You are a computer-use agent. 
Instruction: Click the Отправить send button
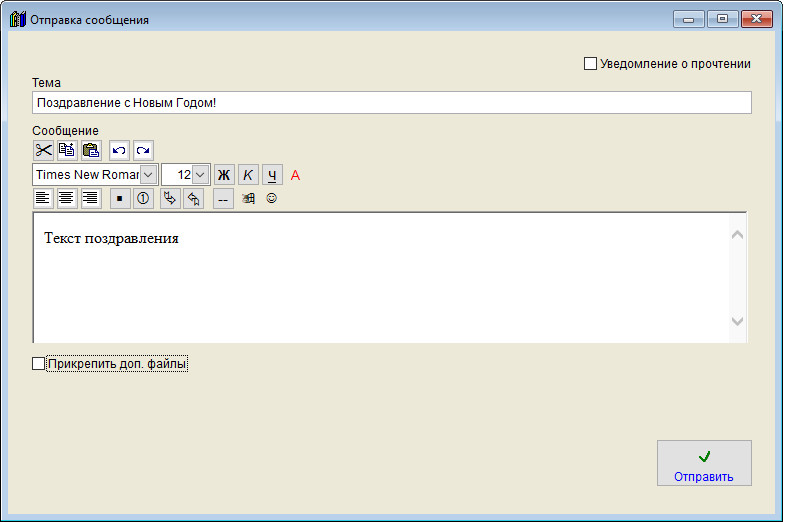coord(704,463)
